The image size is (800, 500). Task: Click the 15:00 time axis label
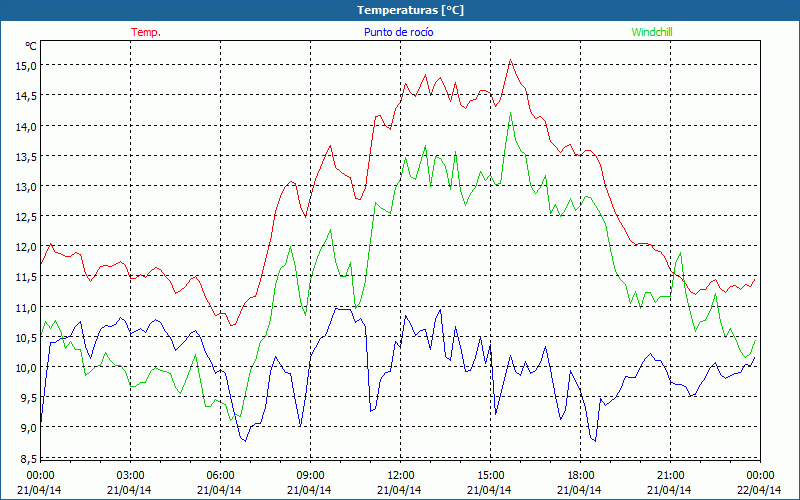point(490,476)
